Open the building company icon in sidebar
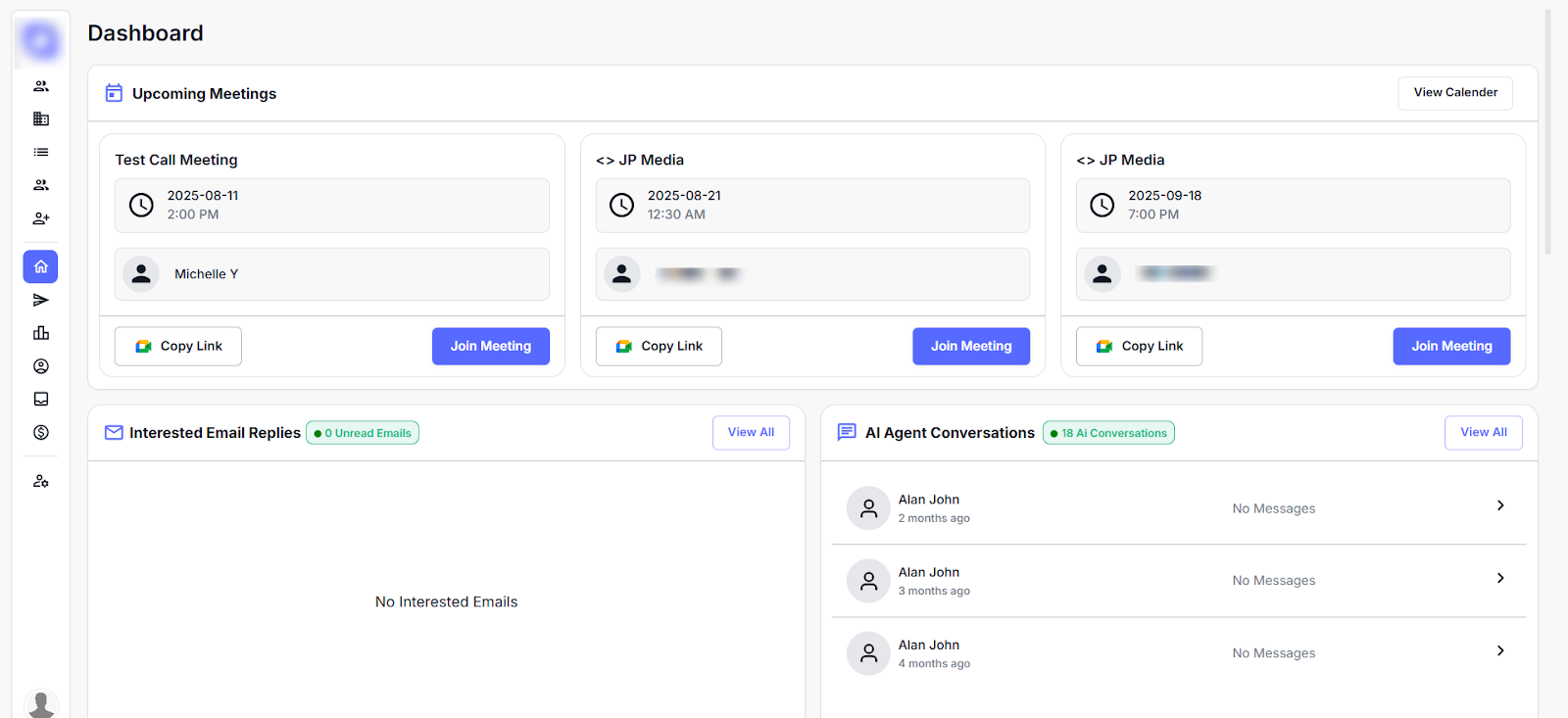 click(x=40, y=119)
